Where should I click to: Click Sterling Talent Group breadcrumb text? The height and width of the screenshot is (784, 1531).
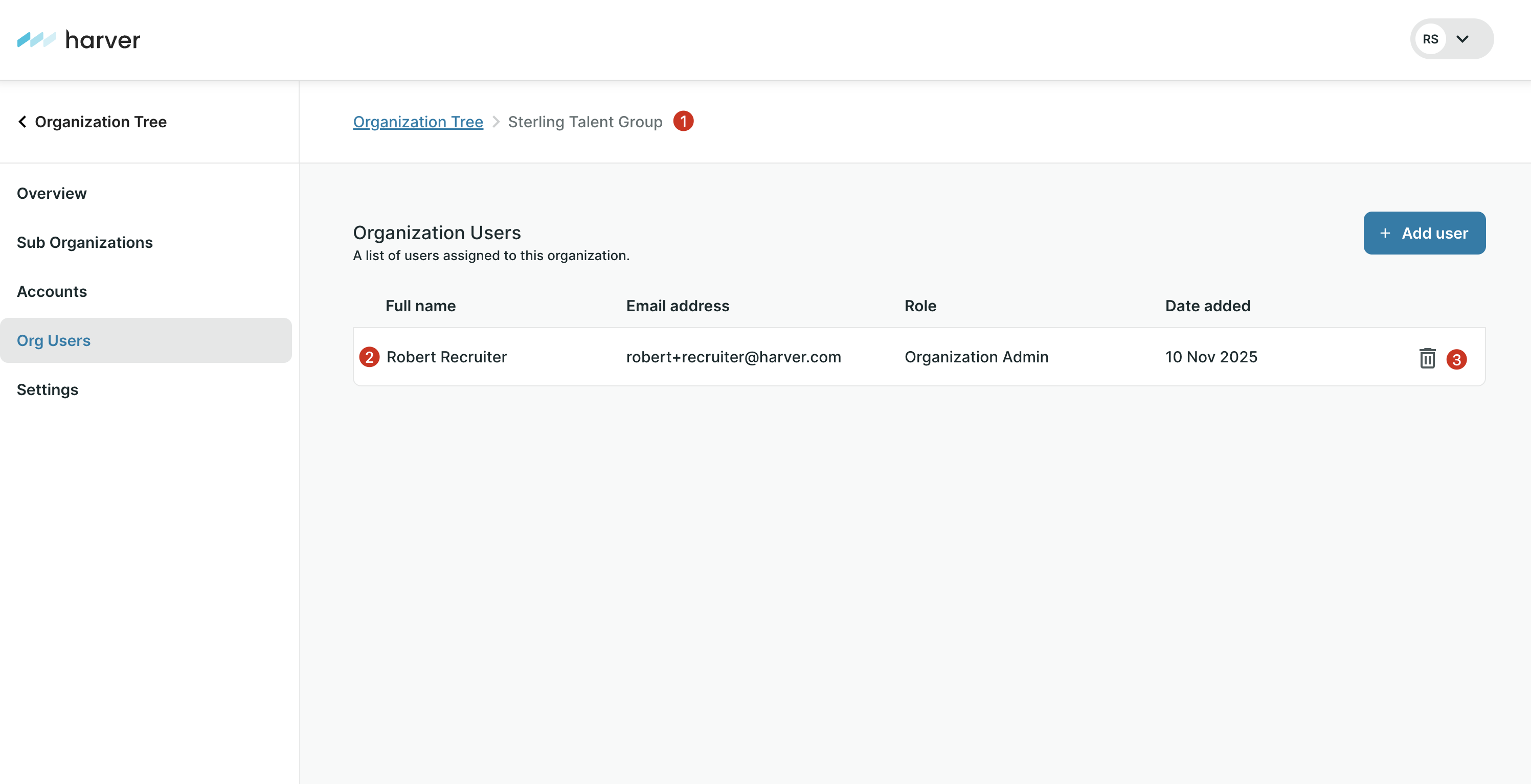[x=585, y=122]
